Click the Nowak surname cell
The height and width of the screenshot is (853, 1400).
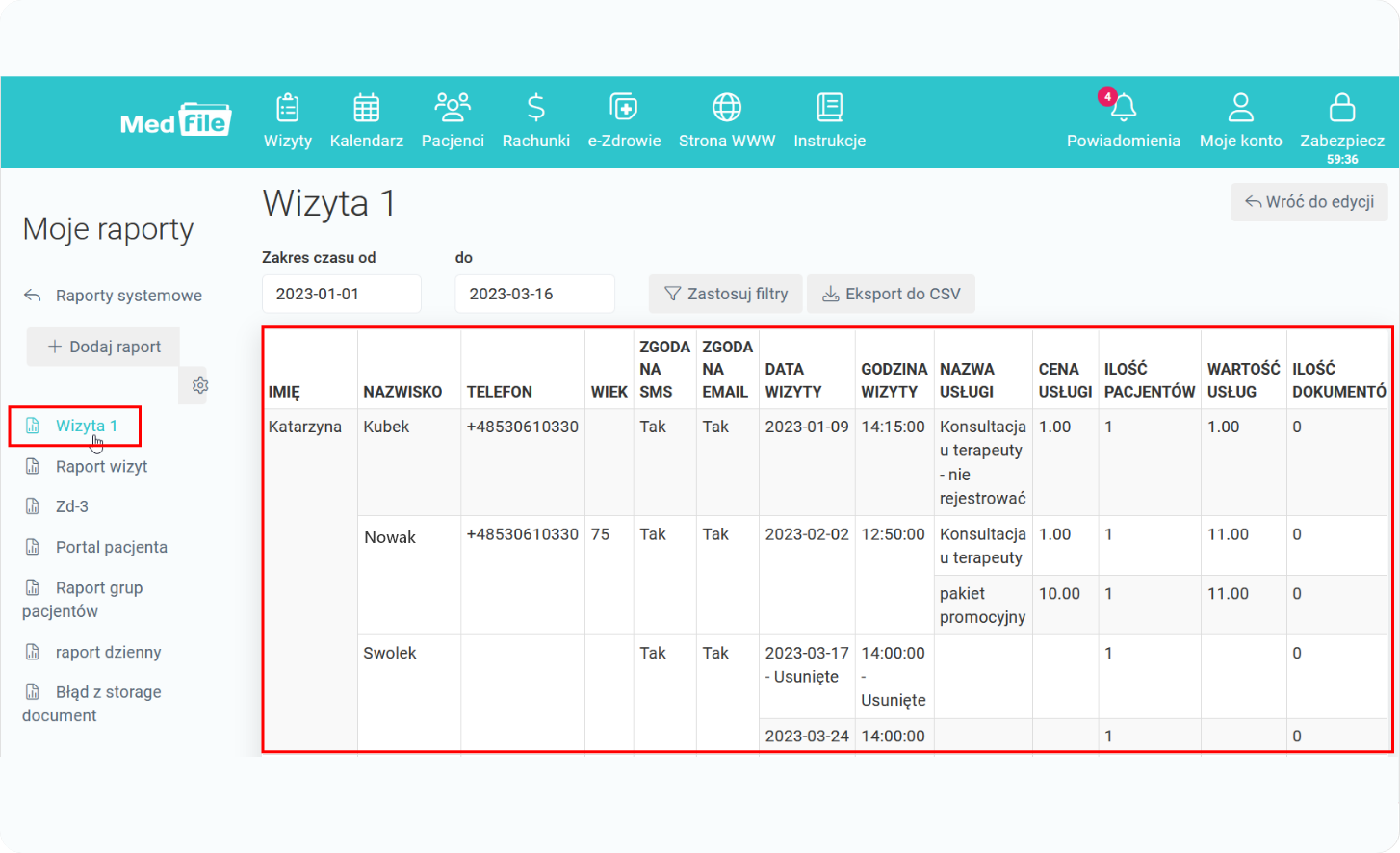[390, 537]
